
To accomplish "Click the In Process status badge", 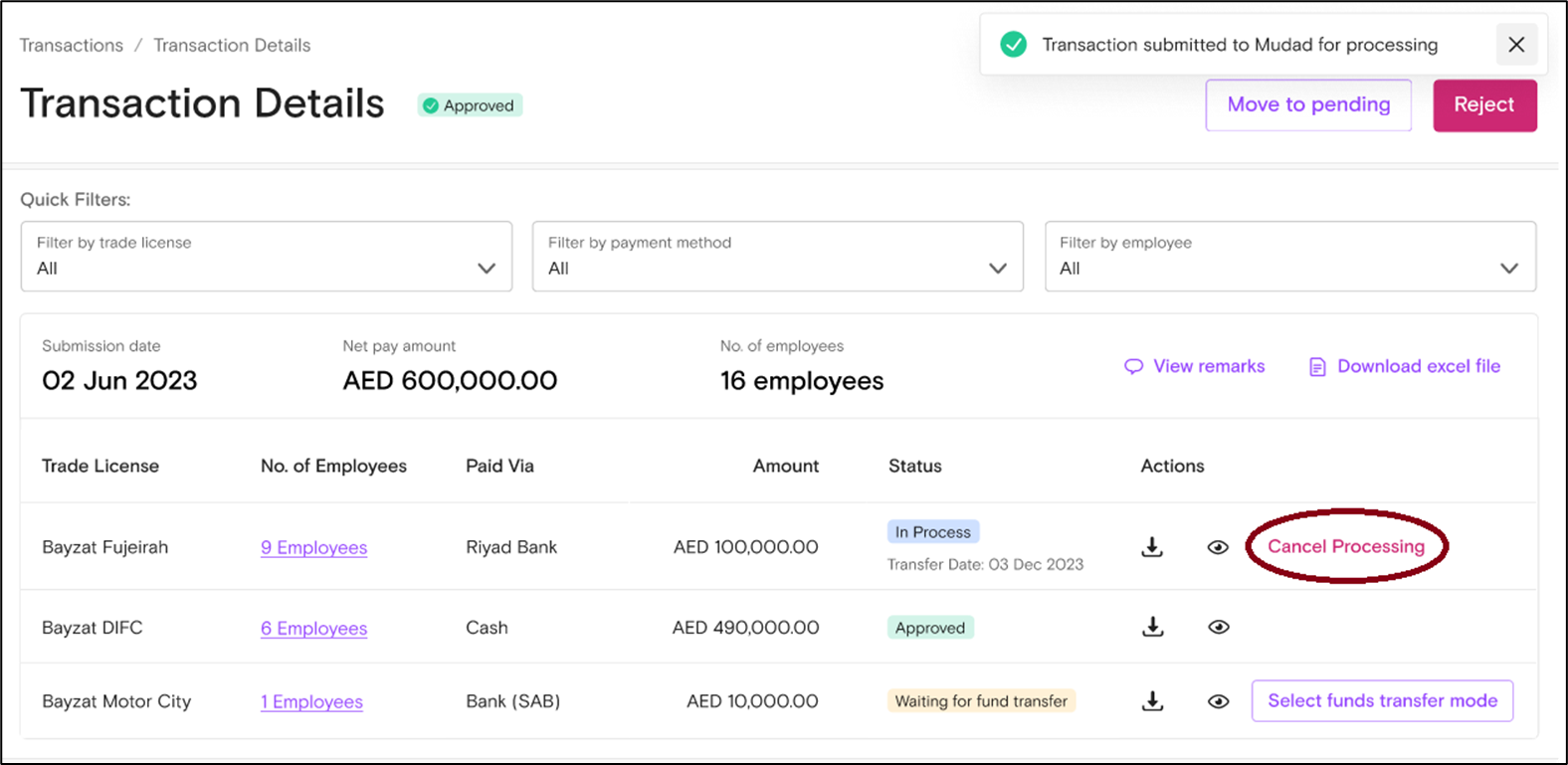I will pos(933,532).
